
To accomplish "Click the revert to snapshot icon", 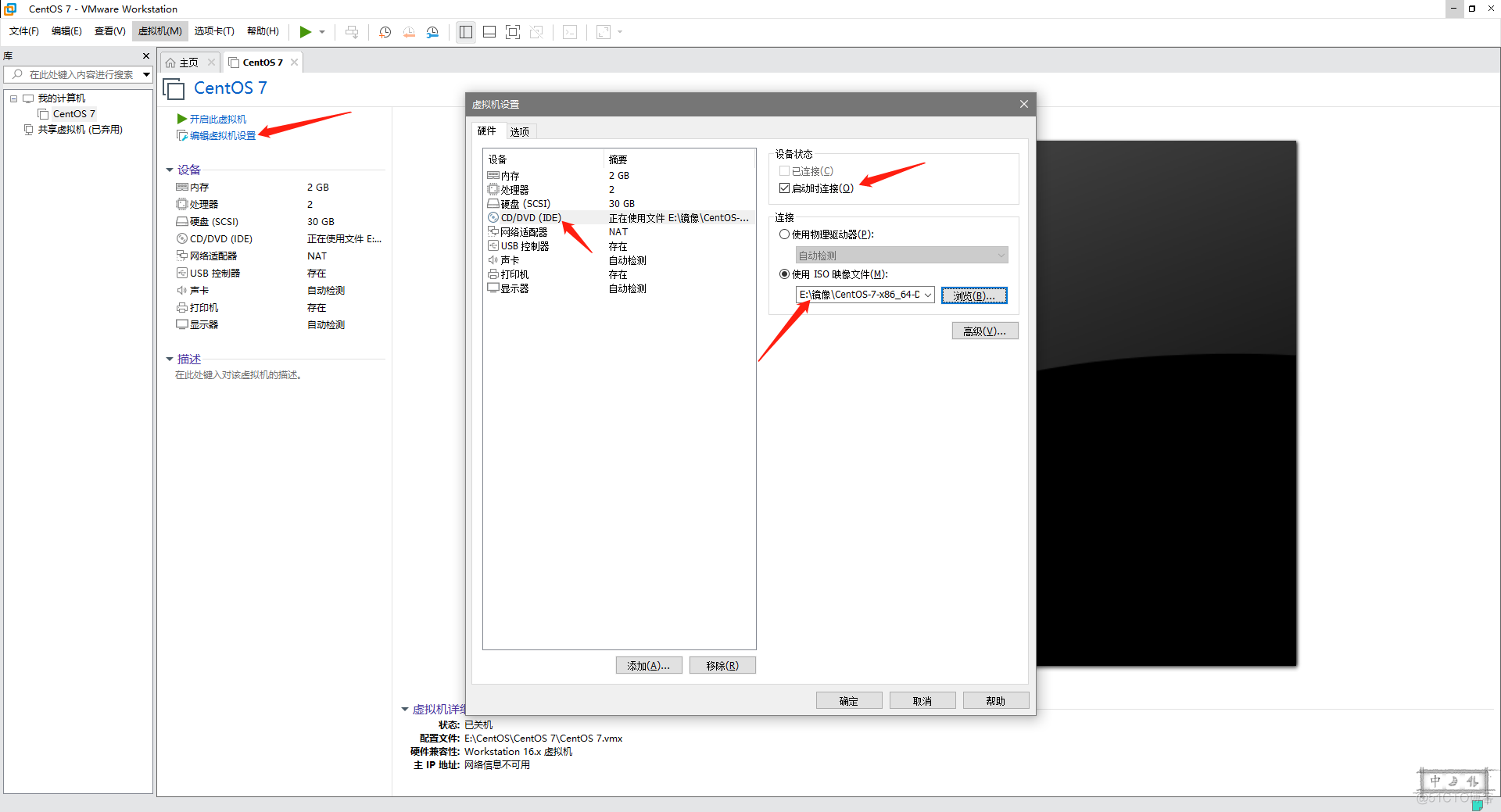I will 409,32.
